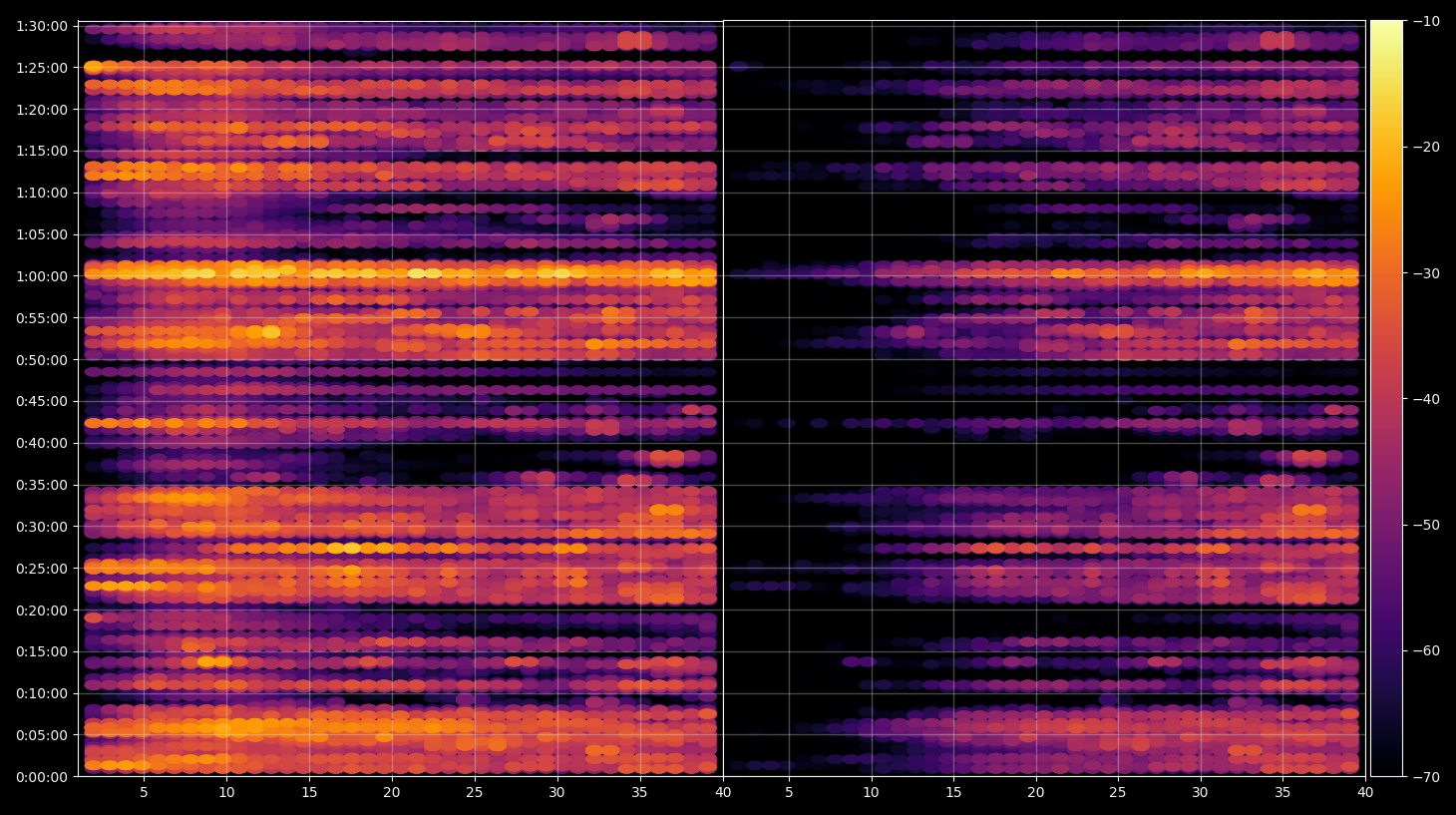1456x815 pixels.
Task: Click x-axis tick 40 of right heatmap
Action: click(1364, 793)
